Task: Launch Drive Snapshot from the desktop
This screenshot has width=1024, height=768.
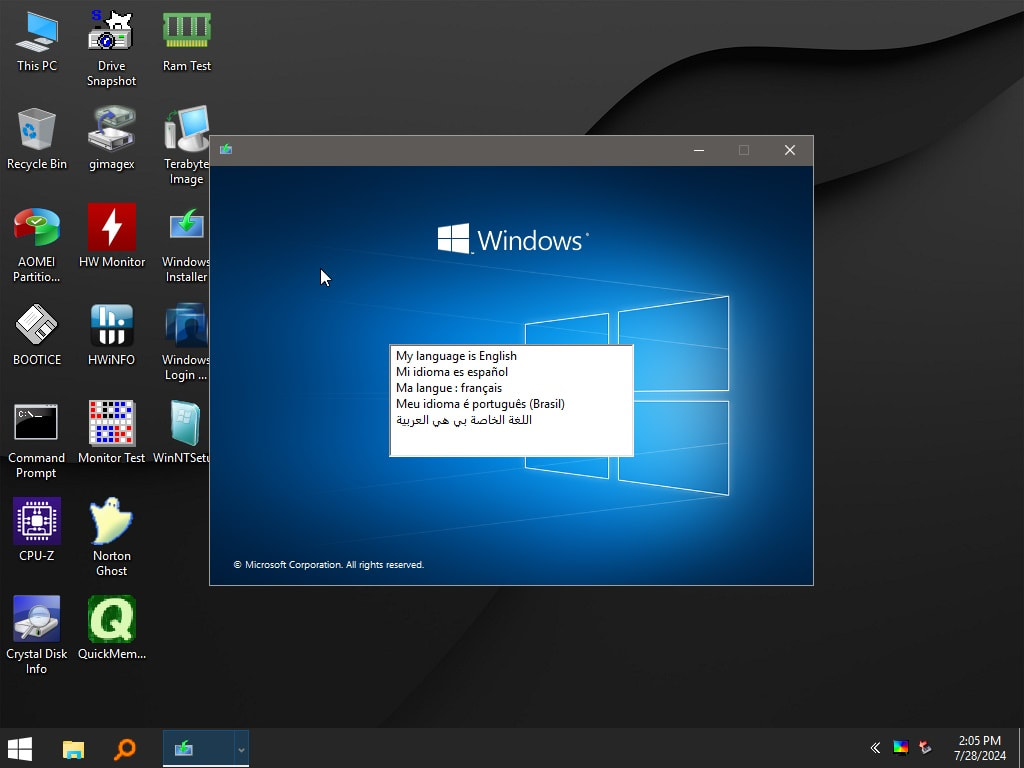Action: pos(112,49)
